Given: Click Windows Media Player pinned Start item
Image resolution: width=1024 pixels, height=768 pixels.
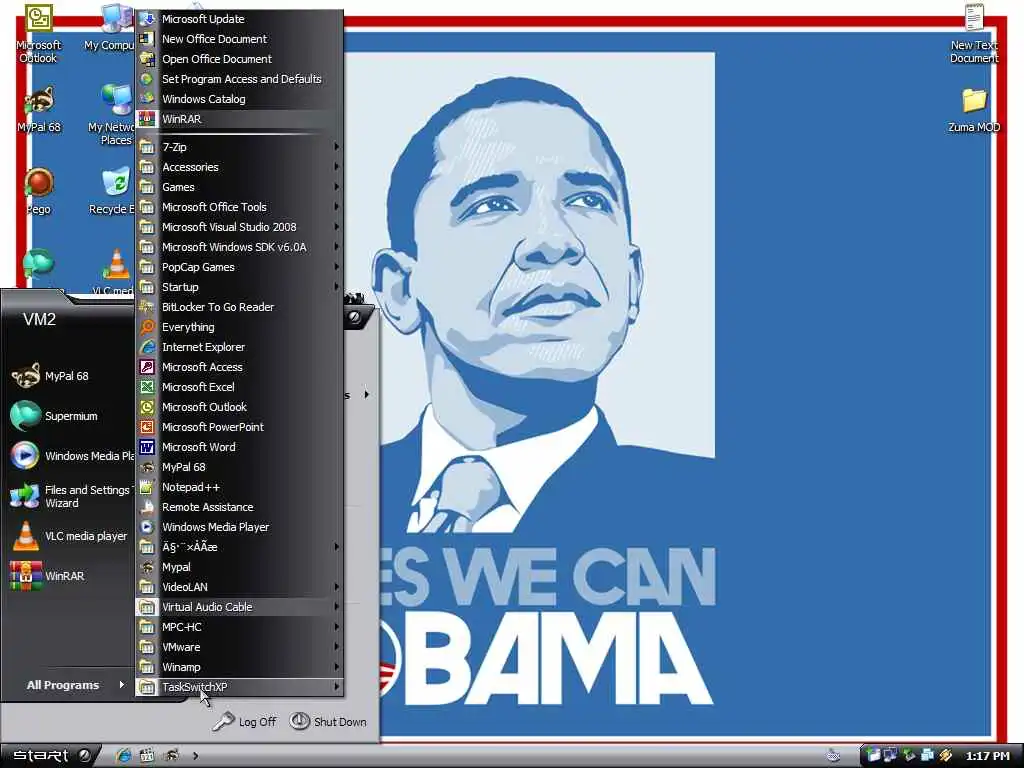Looking at the screenshot, I should coord(70,456).
